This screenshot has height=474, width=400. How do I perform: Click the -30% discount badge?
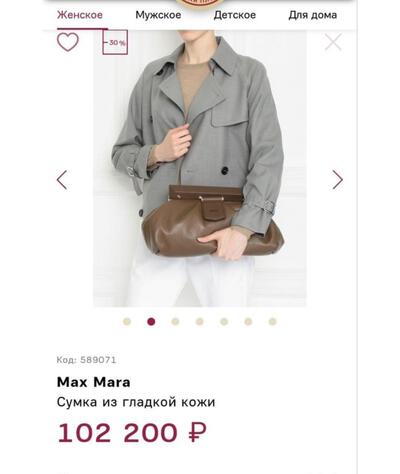point(115,42)
